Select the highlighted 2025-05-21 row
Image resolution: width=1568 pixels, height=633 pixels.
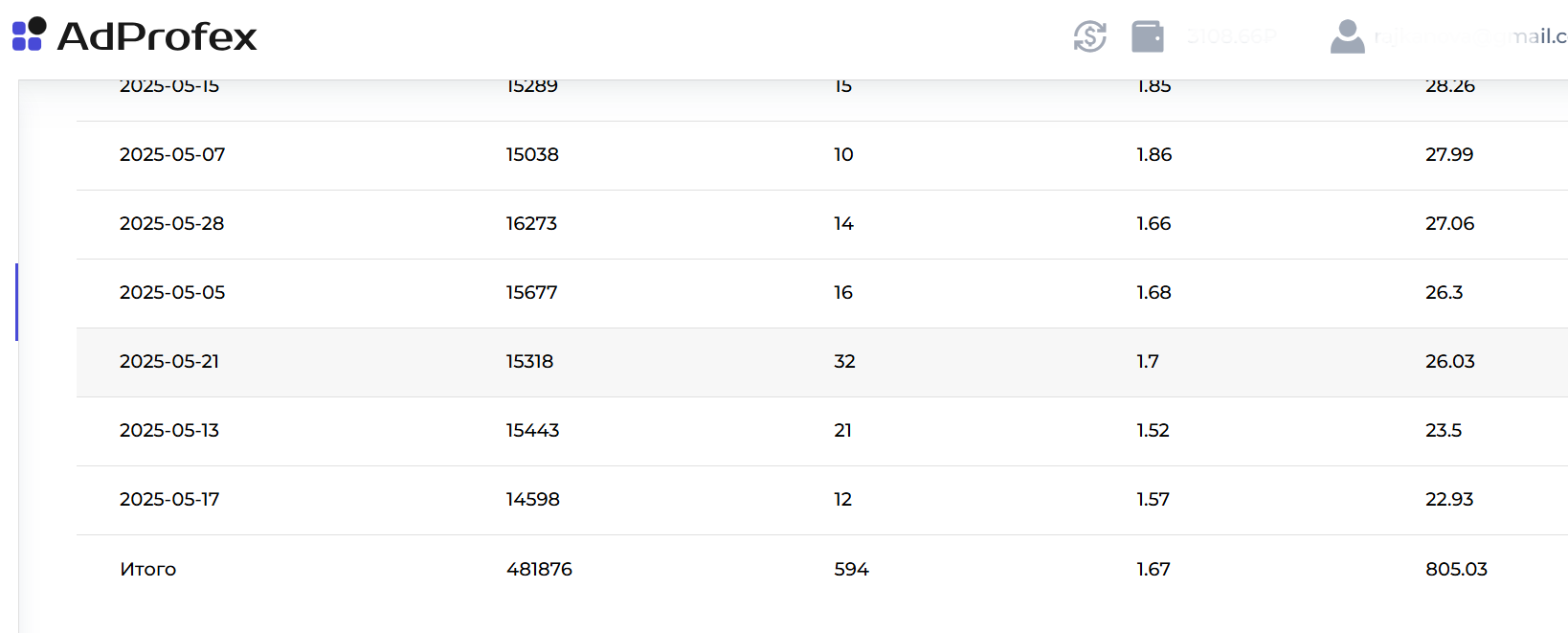click(x=822, y=362)
